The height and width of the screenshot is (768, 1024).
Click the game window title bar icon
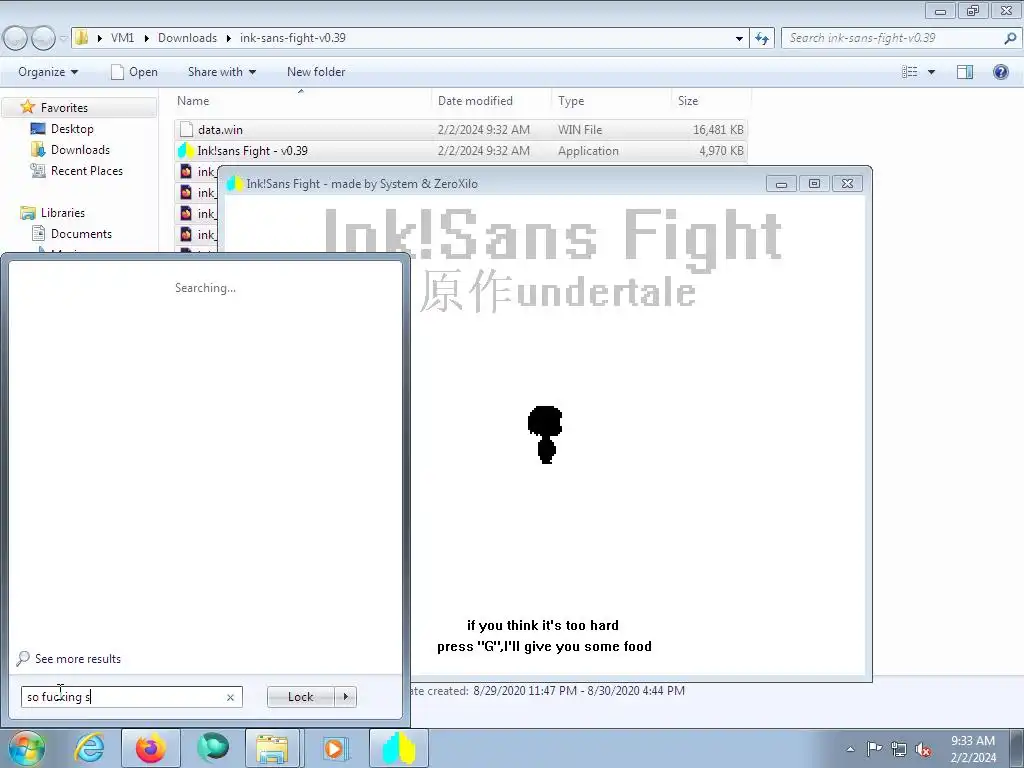coord(234,184)
